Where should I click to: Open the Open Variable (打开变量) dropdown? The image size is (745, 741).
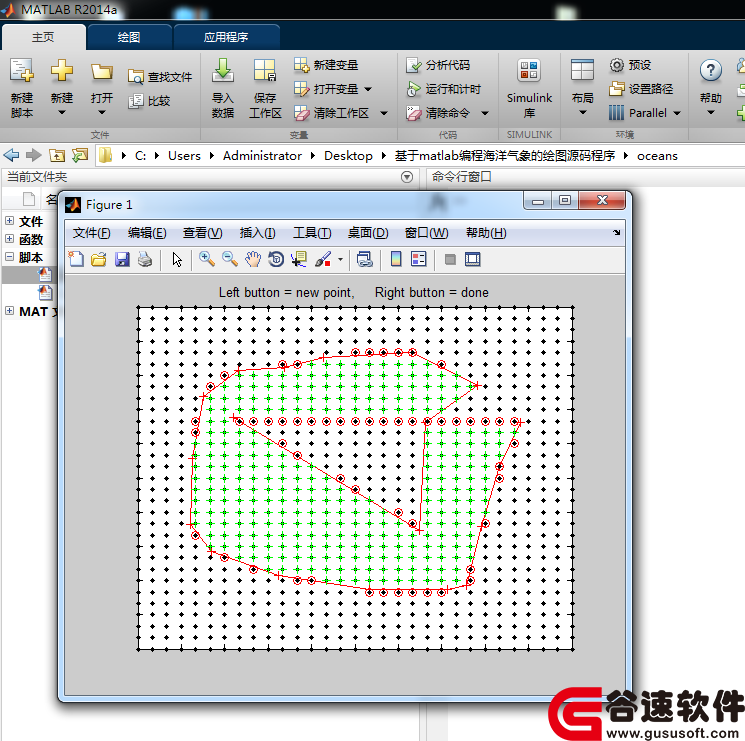(x=368, y=89)
